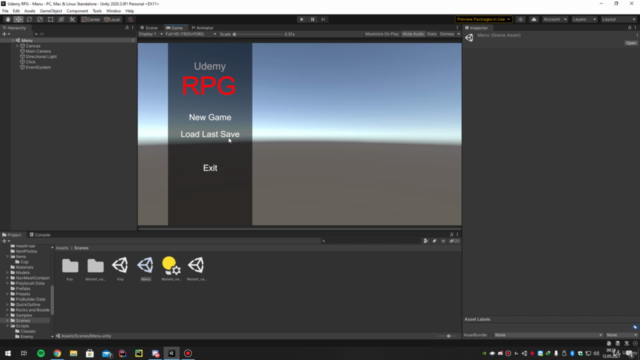Select the combined Transform tool
The height and width of the screenshot is (360, 640).
61,19
